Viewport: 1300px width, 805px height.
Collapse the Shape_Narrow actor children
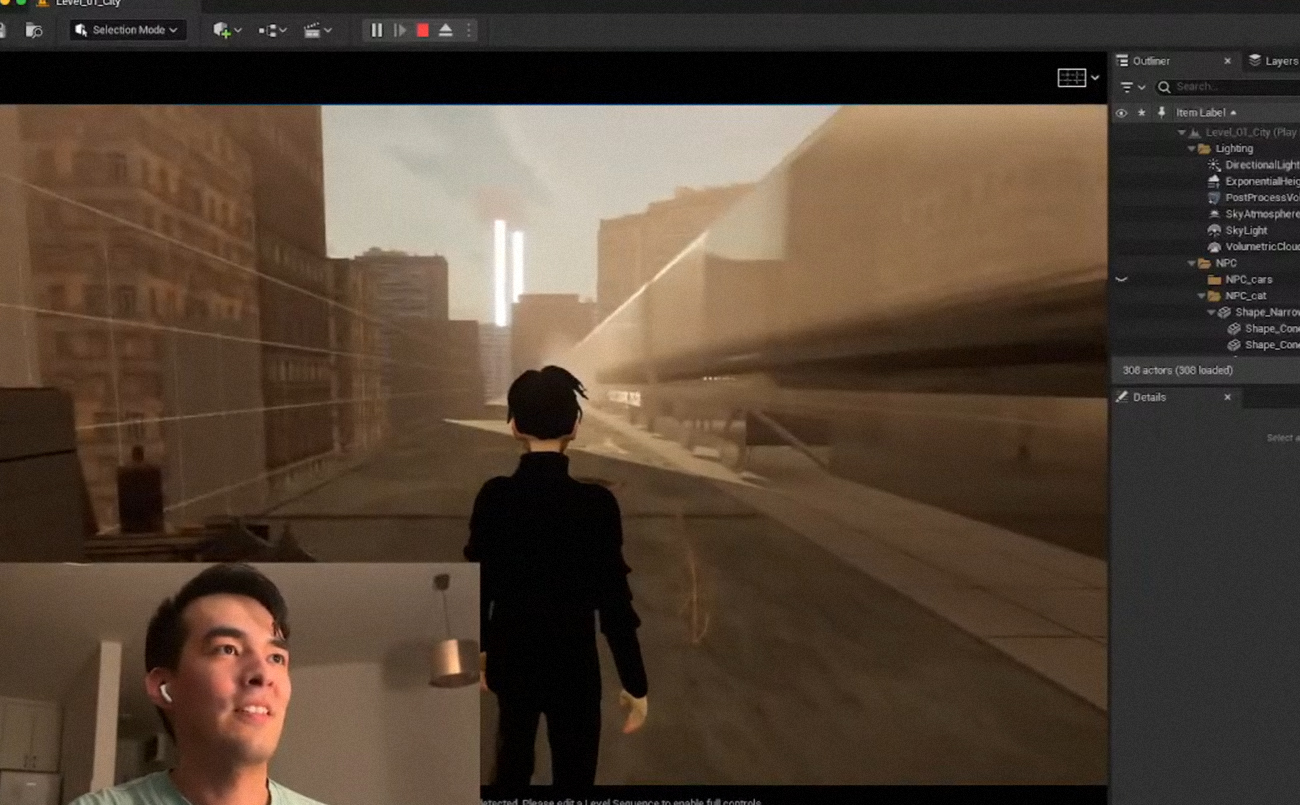click(1211, 313)
